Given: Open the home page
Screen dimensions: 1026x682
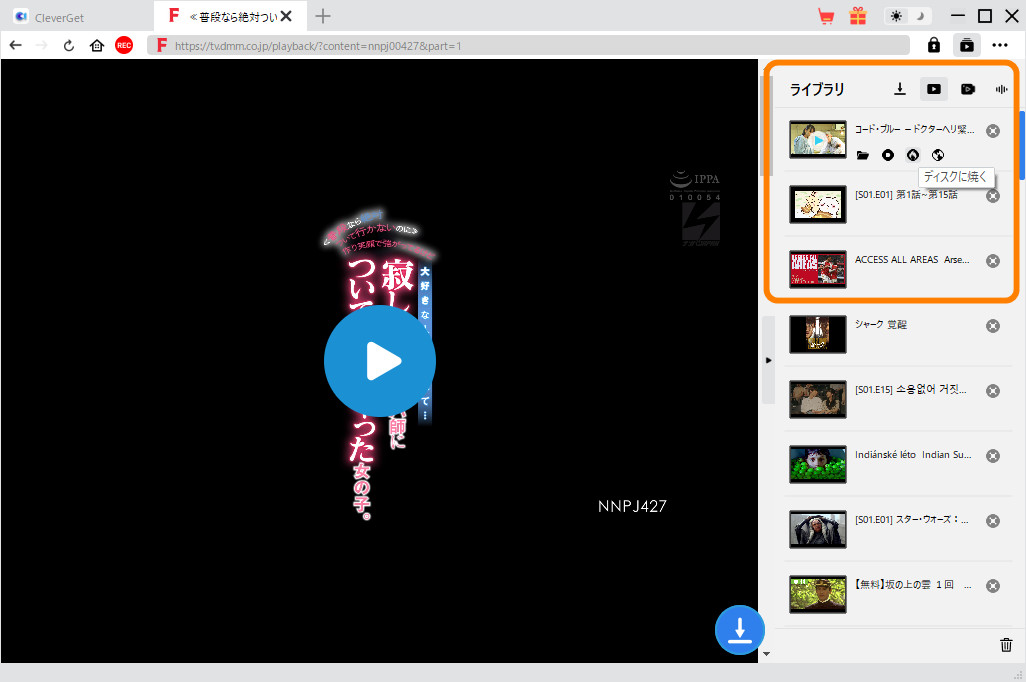Looking at the screenshot, I should [x=97, y=45].
